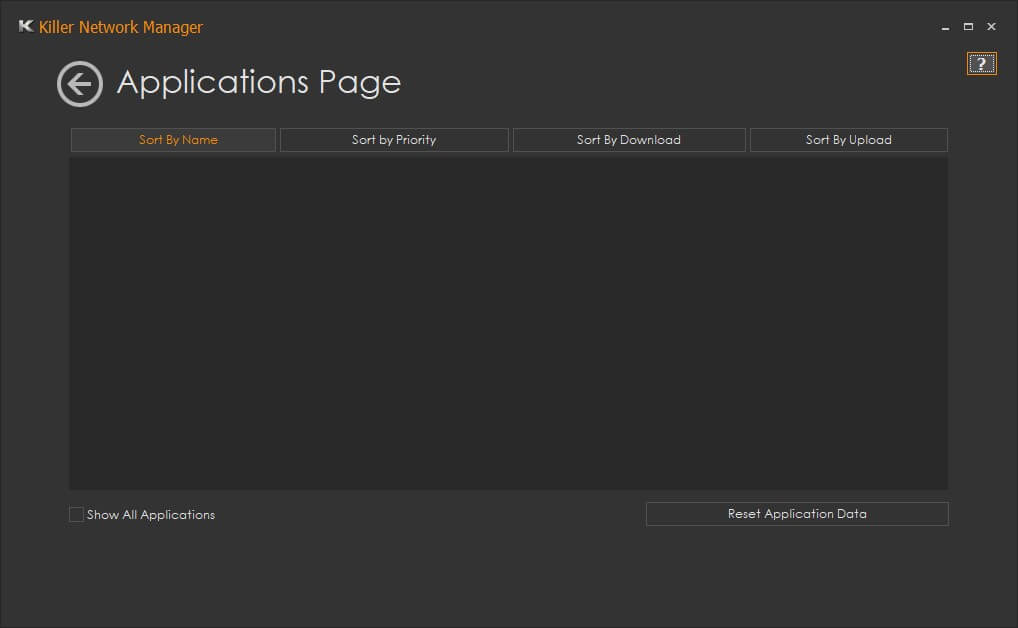Select the Sort By Name tab

pos(173,140)
